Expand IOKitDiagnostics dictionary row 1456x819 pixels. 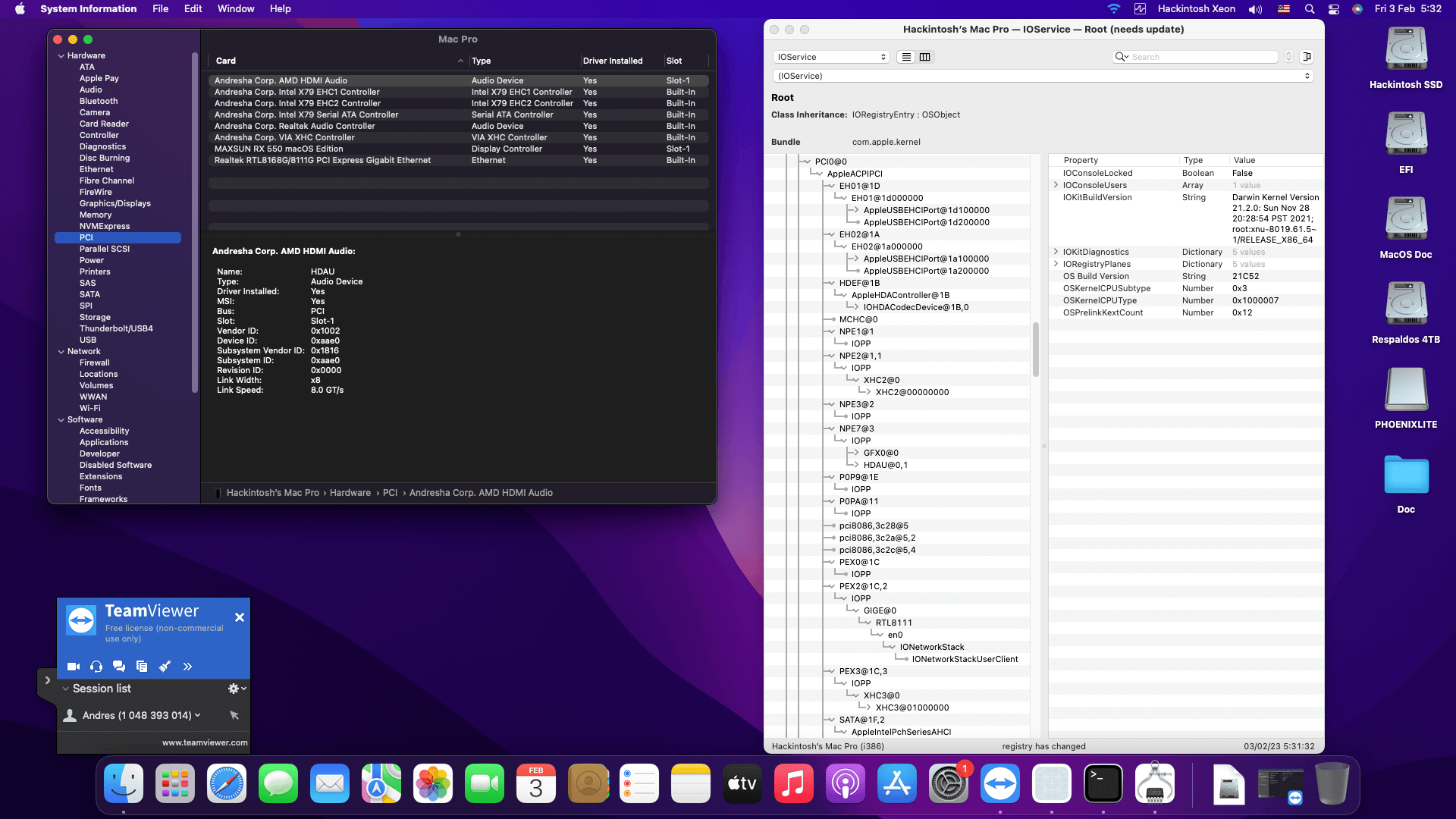click(x=1056, y=252)
